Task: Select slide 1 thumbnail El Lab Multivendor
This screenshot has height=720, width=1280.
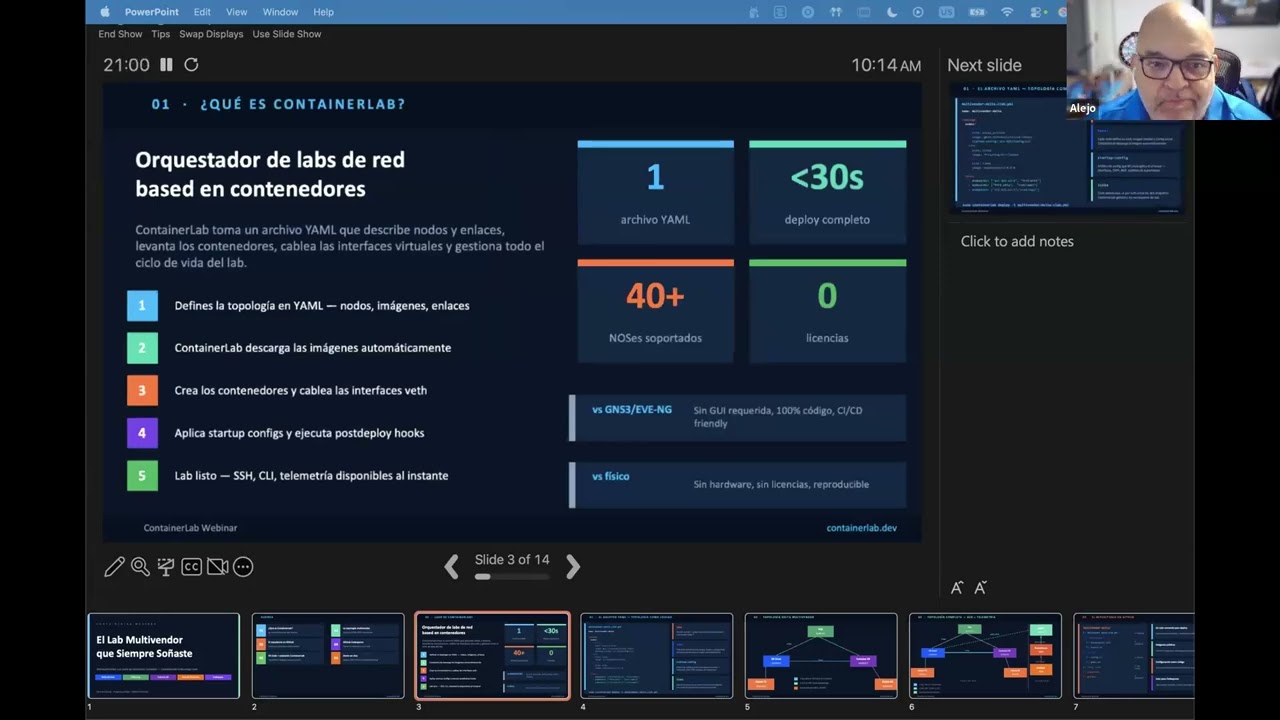Action: tap(164, 656)
